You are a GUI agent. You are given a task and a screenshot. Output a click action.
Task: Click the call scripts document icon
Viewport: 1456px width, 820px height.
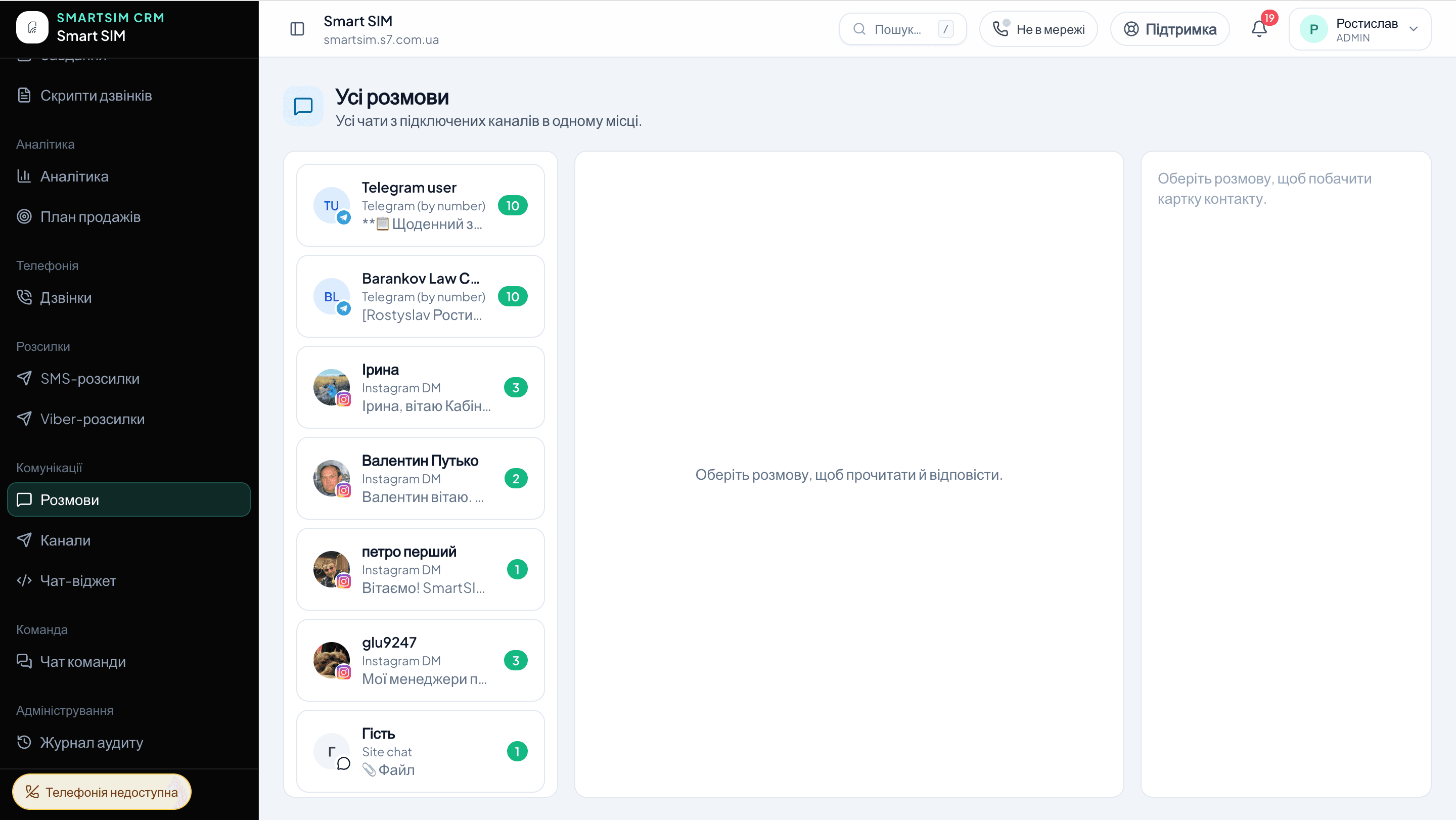[24, 95]
